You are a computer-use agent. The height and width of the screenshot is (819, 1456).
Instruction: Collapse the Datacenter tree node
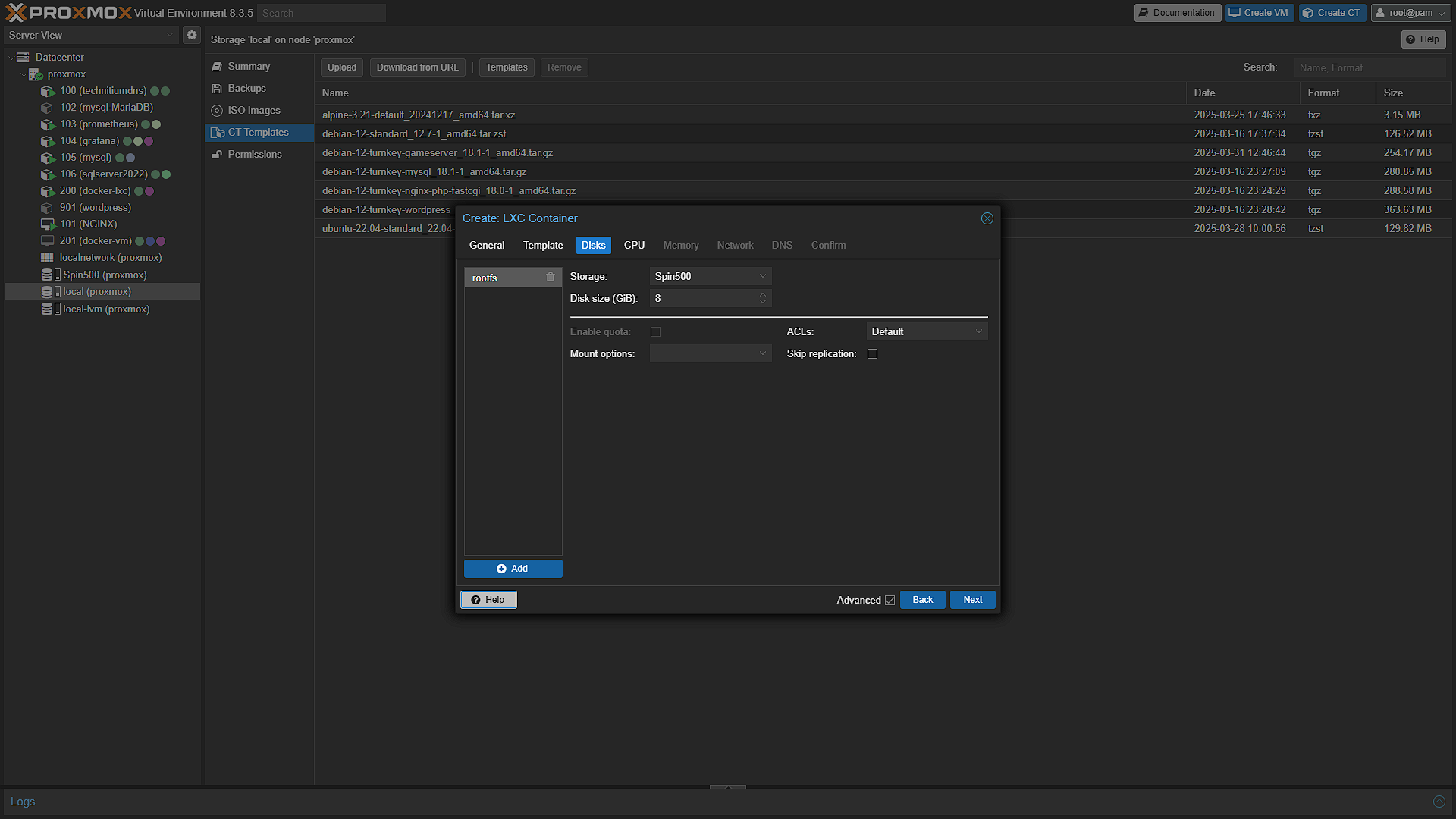click(11, 58)
